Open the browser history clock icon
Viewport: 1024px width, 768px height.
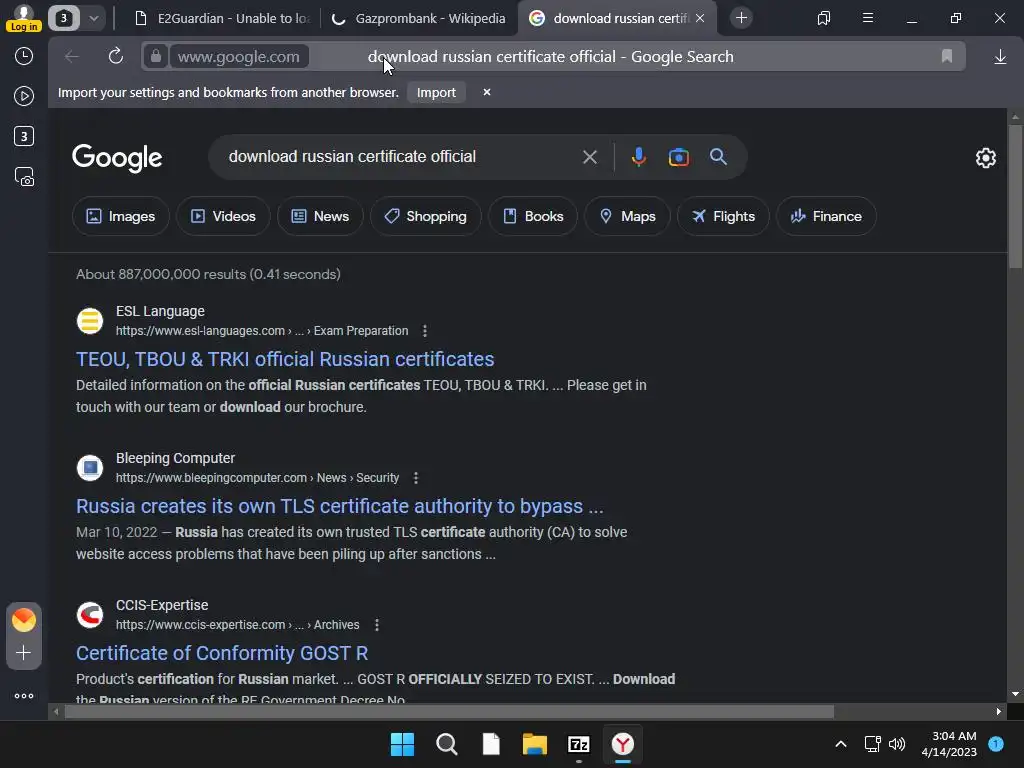click(24, 56)
